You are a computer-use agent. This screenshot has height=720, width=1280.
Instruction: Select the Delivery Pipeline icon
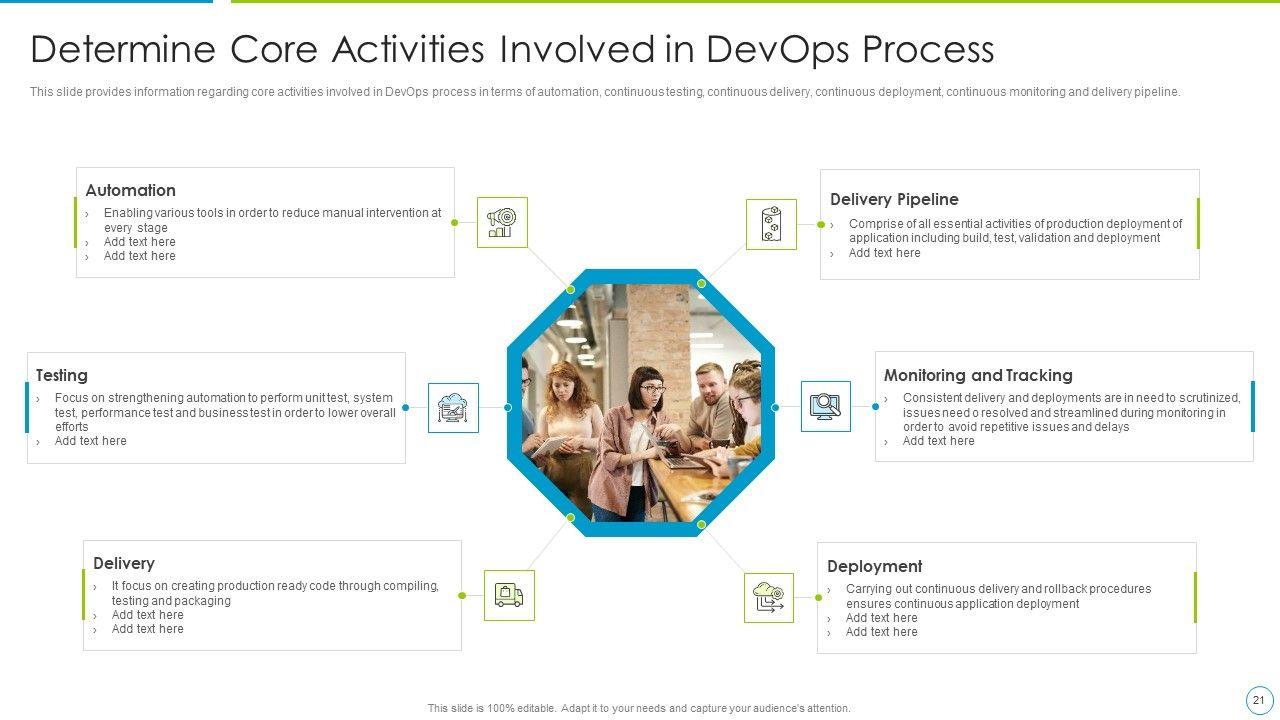pyautogui.click(x=771, y=224)
